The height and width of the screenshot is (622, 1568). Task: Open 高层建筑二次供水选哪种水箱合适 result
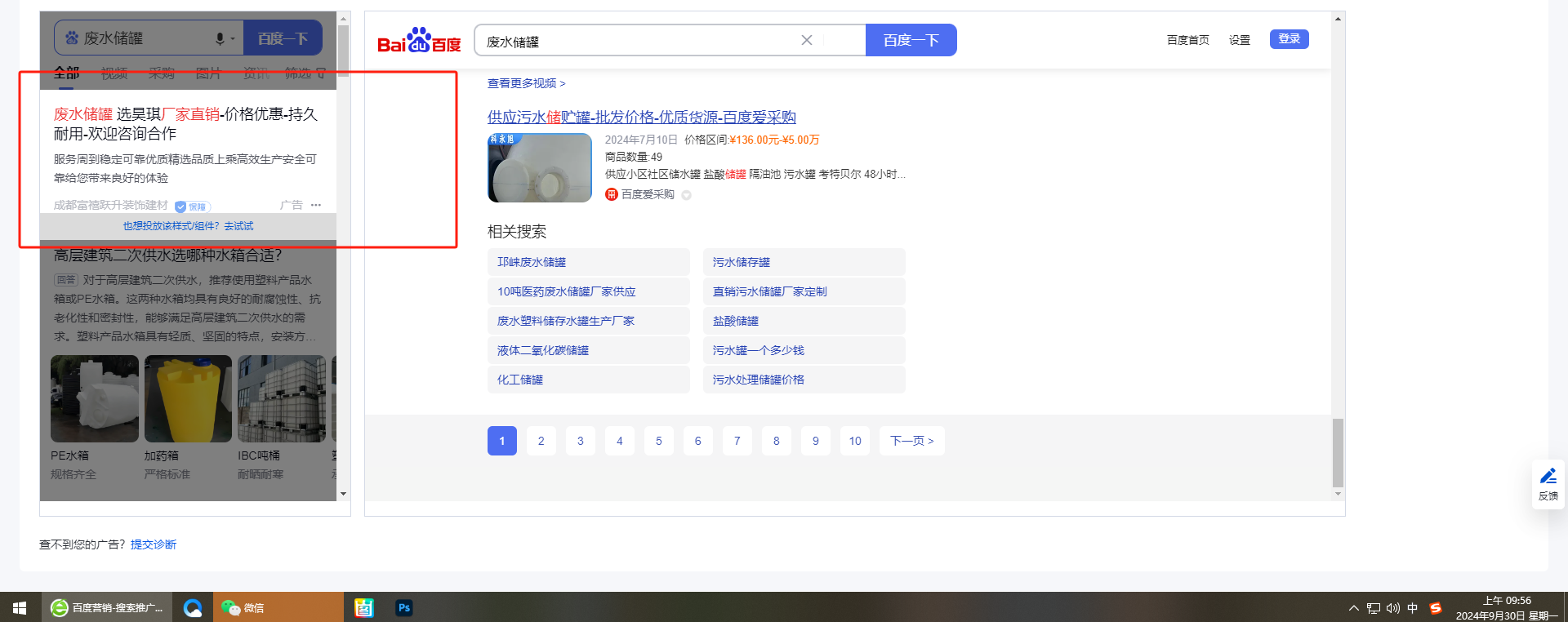(168, 255)
